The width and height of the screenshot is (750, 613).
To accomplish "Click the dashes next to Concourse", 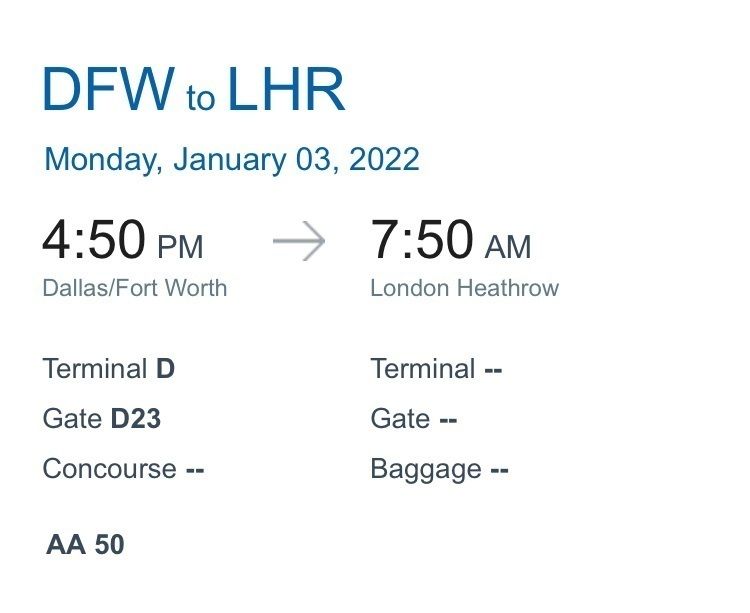I will (194, 469).
